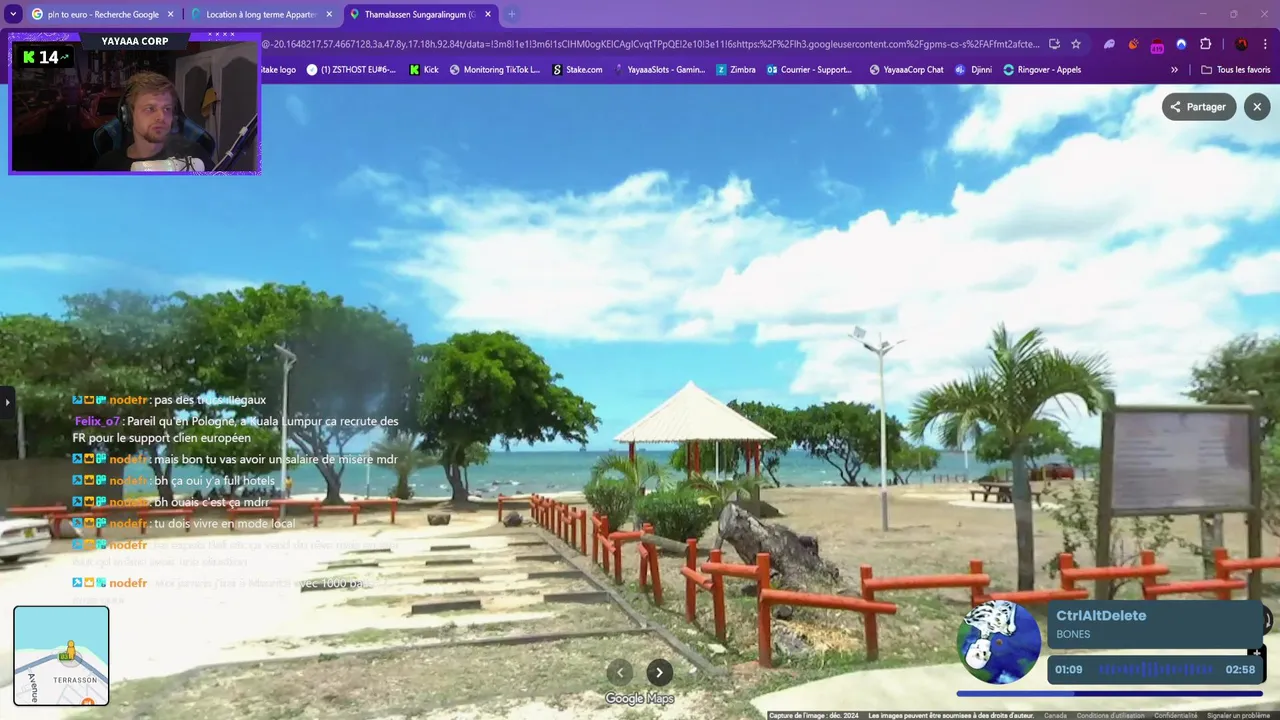
Task: Switch to 'pln to euro - Recherche Google' tab
Action: pos(103,14)
